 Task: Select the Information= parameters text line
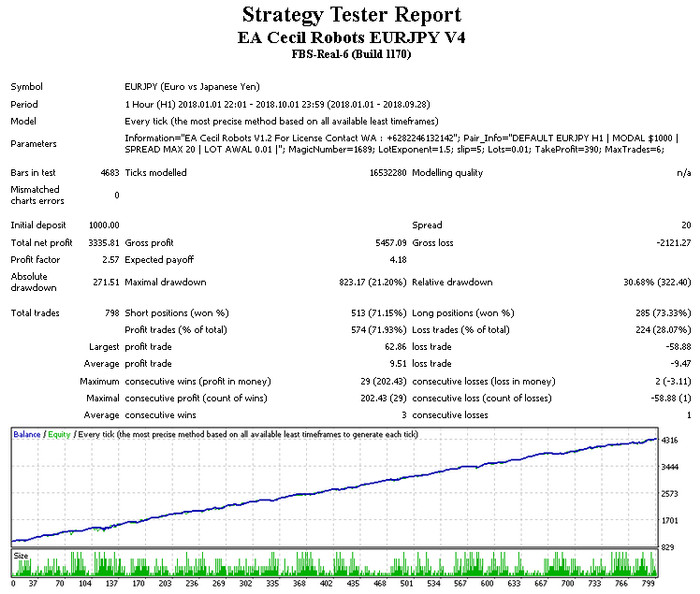point(401,138)
